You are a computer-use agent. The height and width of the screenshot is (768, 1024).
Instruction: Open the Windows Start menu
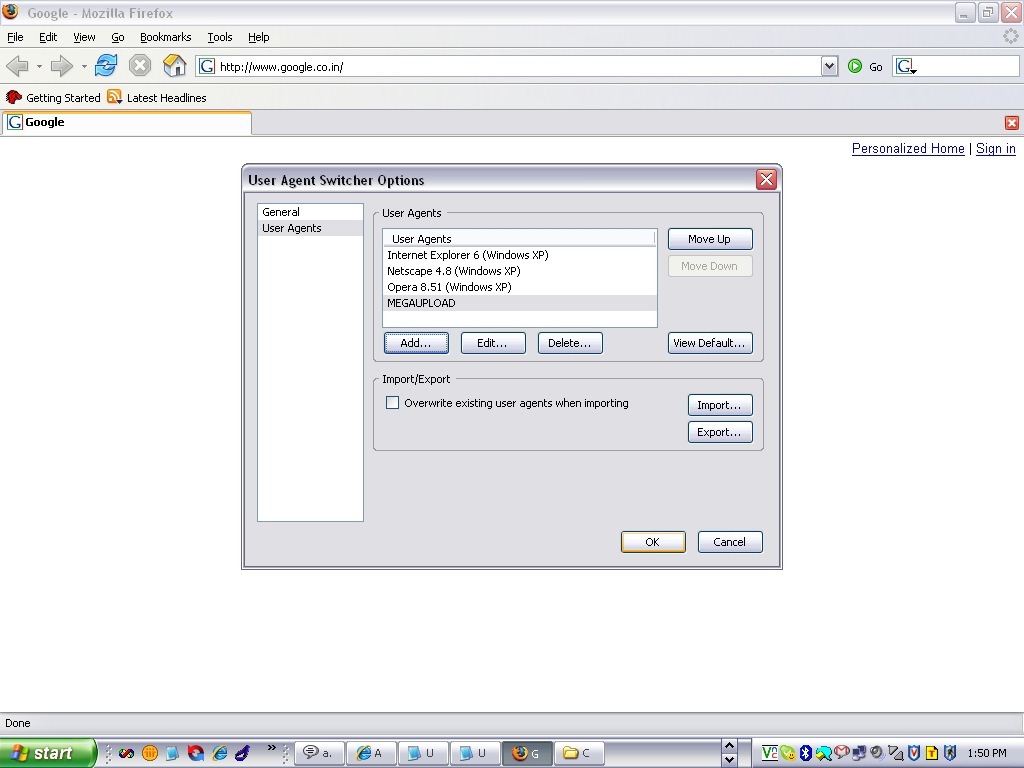pyautogui.click(x=47, y=753)
